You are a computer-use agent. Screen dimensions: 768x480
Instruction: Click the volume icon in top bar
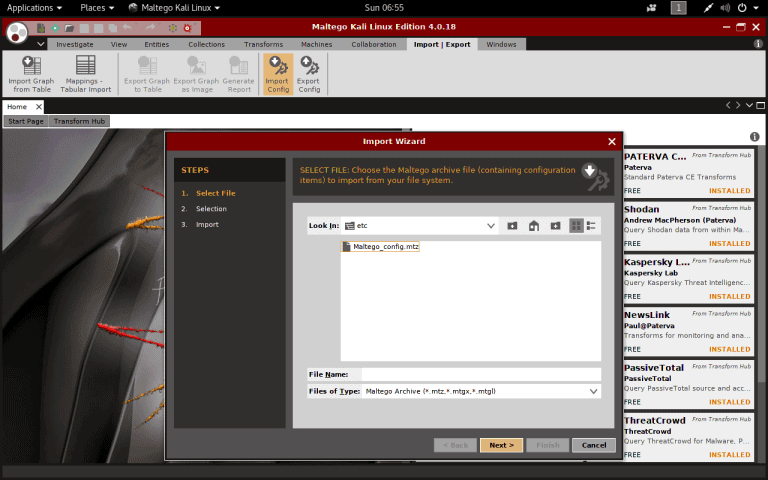pos(725,8)
